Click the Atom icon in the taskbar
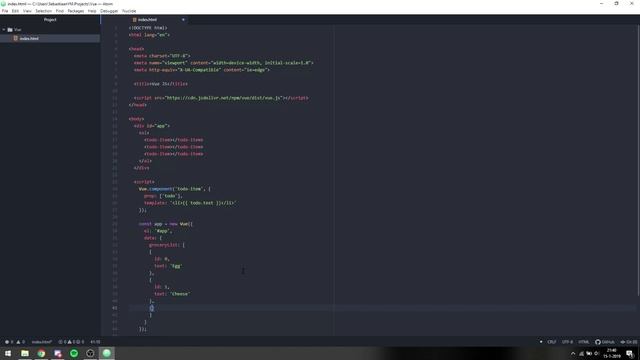Viewport: 640px width, 360px height. coord(107,353)
